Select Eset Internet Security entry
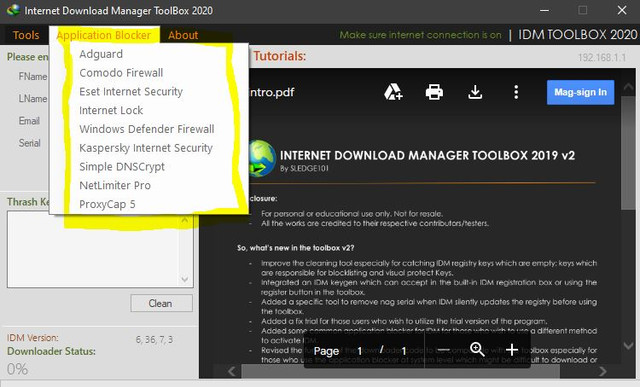The image size is (640, 387). coord(131,91)
